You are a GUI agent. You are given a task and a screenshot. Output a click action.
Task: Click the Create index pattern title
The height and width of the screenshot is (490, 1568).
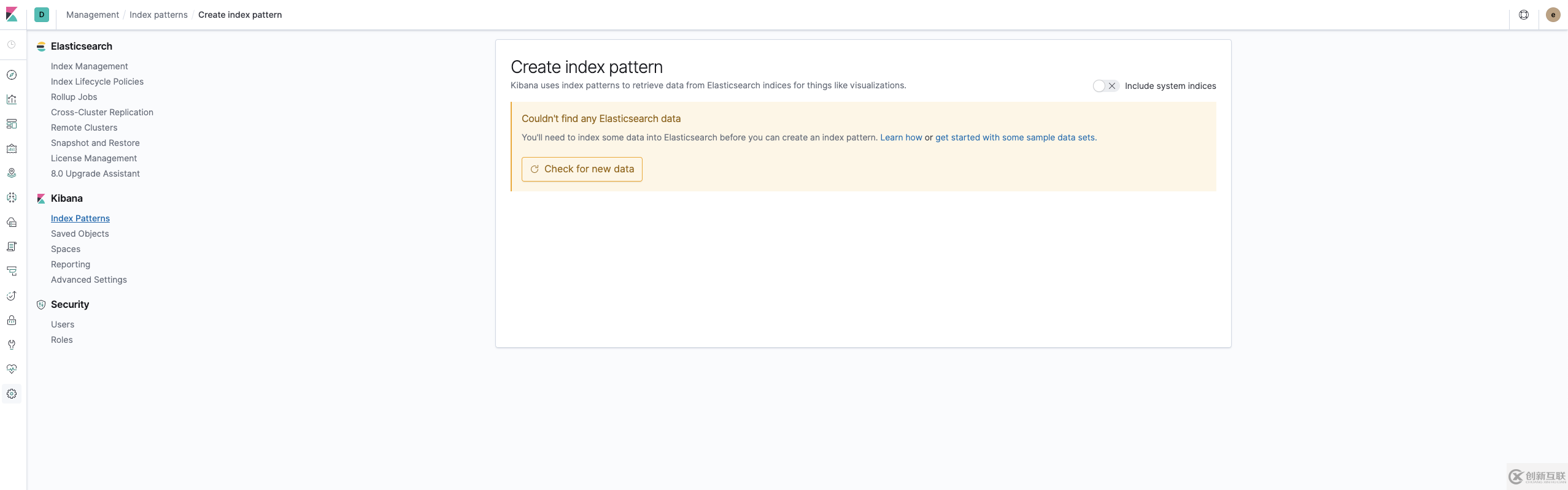[x=587, y=67]
